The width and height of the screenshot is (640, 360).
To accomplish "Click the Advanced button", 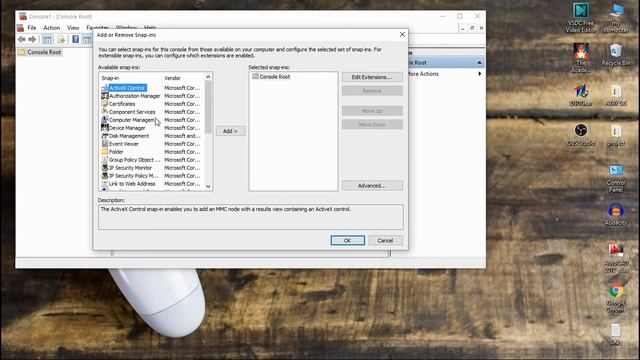I will coord(372,186).
